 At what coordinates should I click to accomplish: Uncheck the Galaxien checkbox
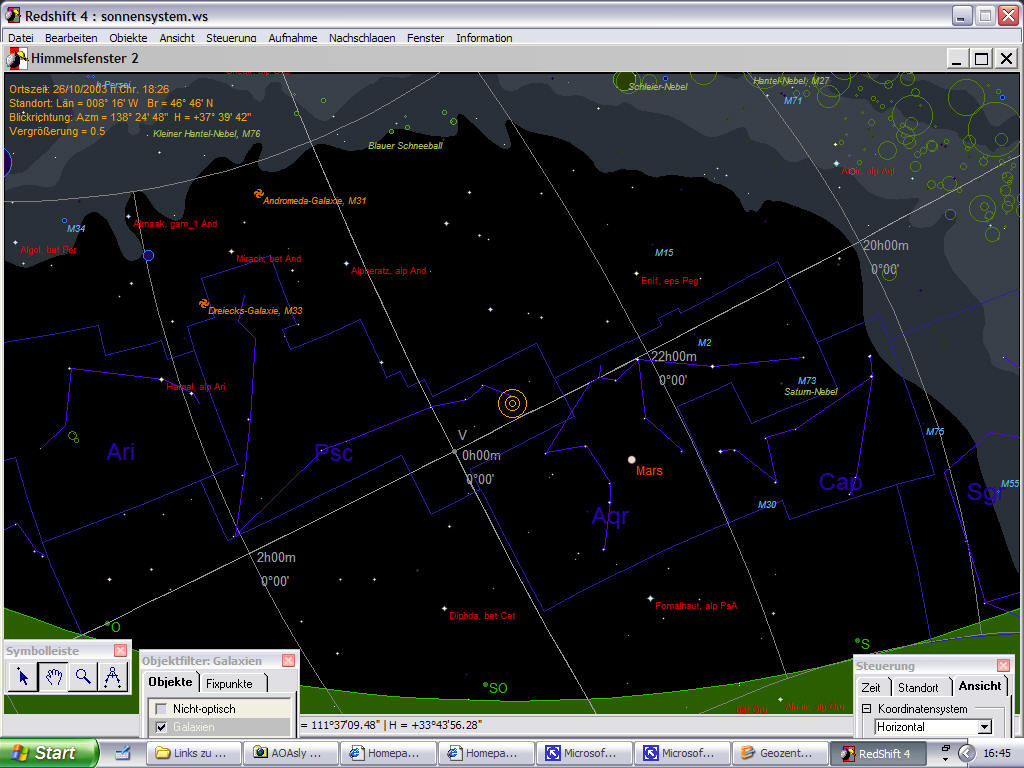tap(161, 727)
